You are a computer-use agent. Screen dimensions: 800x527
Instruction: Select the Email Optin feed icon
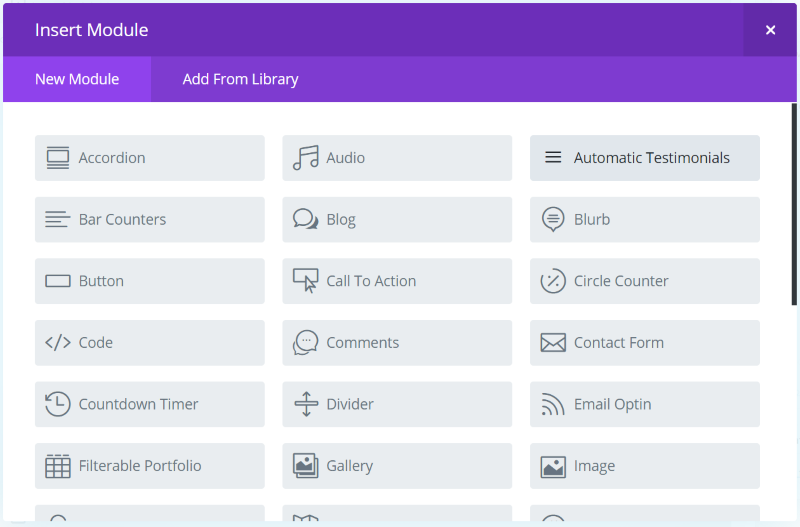click(x=553, y=404)
